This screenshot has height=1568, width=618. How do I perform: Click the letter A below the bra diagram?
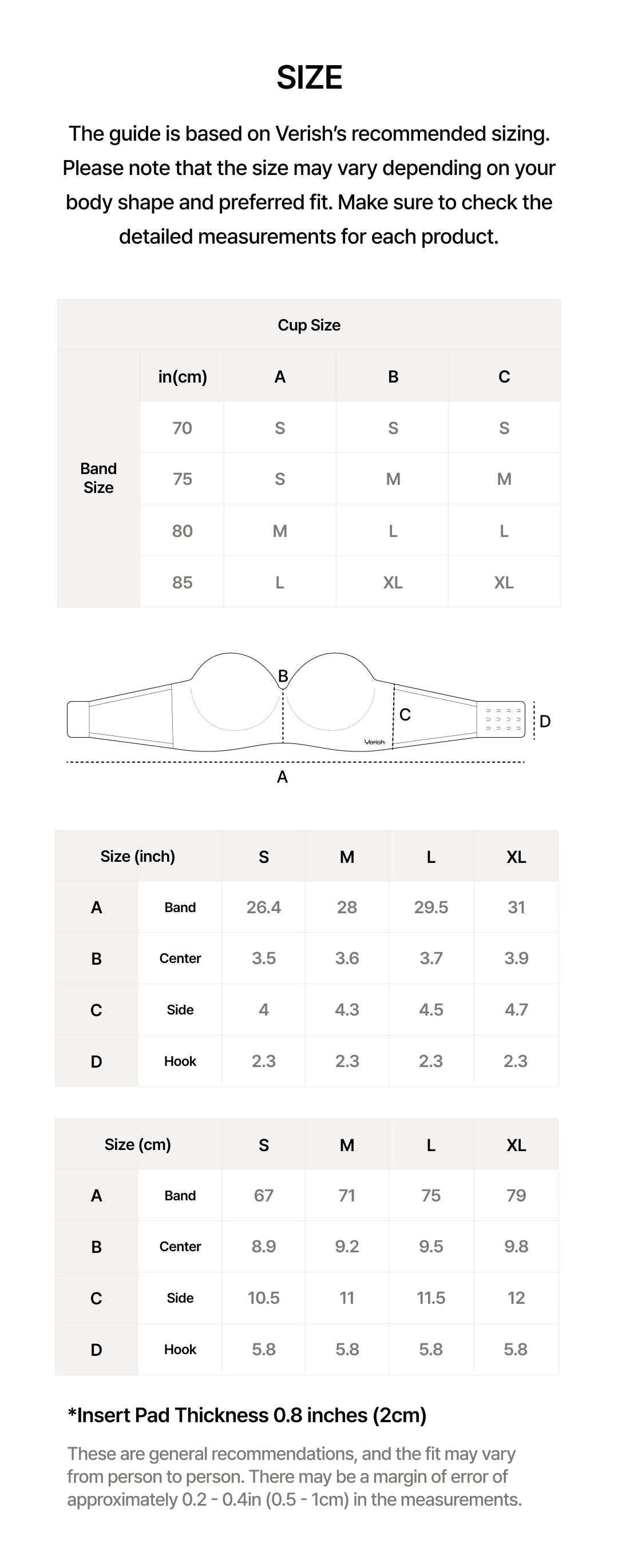tap(282, 777)
